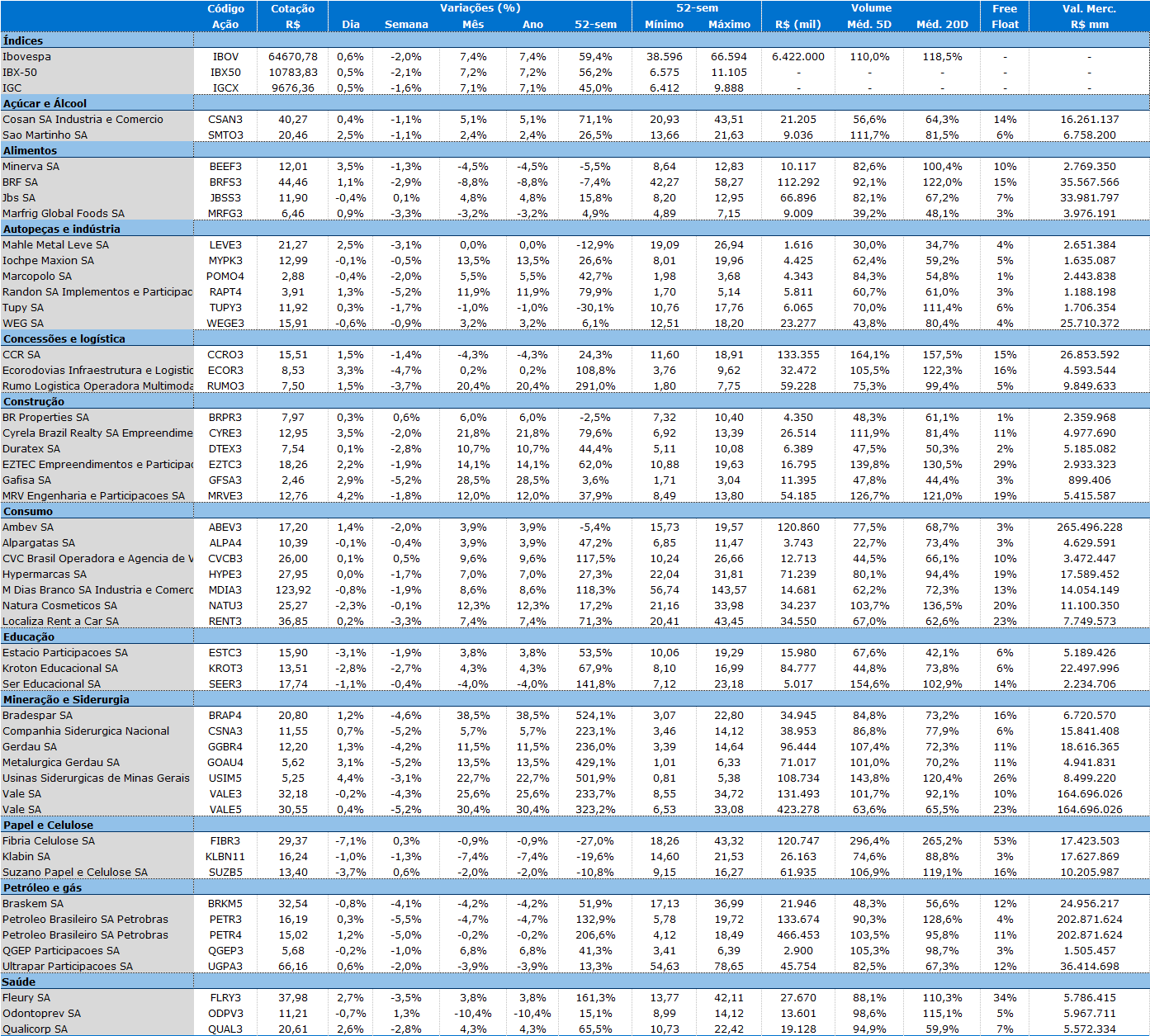Select ticker RUMO3
This screenshot has height=1036, width=1150.
(225, 386)
